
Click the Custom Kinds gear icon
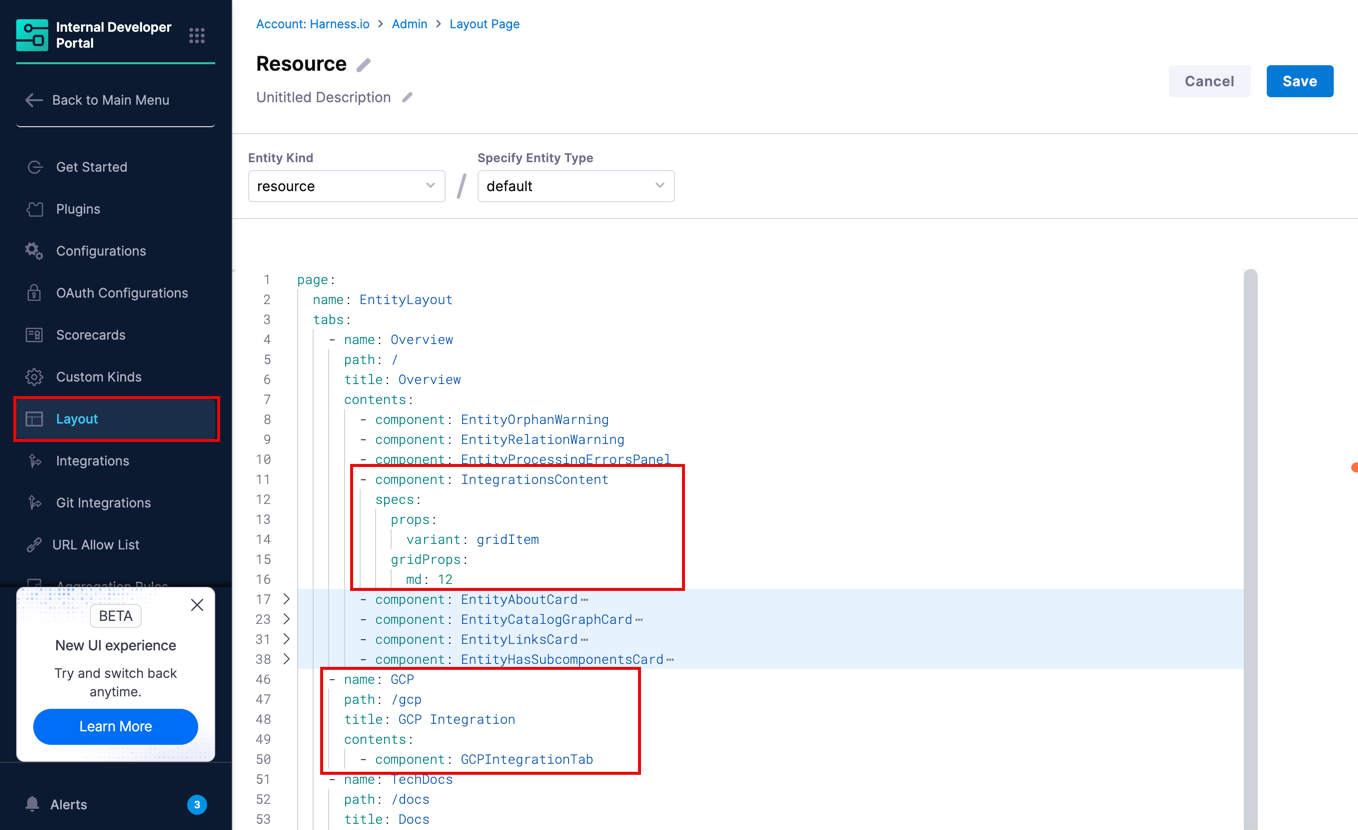34,377
